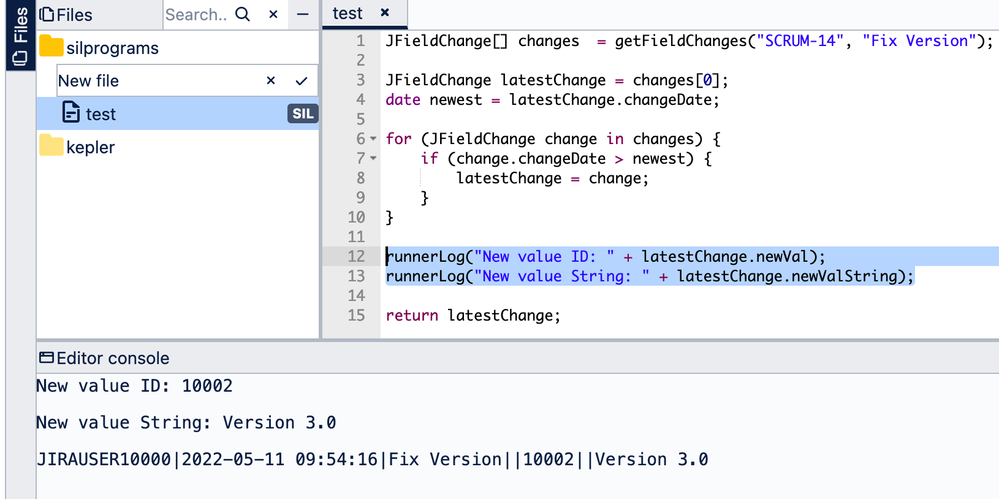This screenshot has height=499, width=999.
Task: Click the magnifier search icon
Action: pyautogui.click(x=243, y=14)
